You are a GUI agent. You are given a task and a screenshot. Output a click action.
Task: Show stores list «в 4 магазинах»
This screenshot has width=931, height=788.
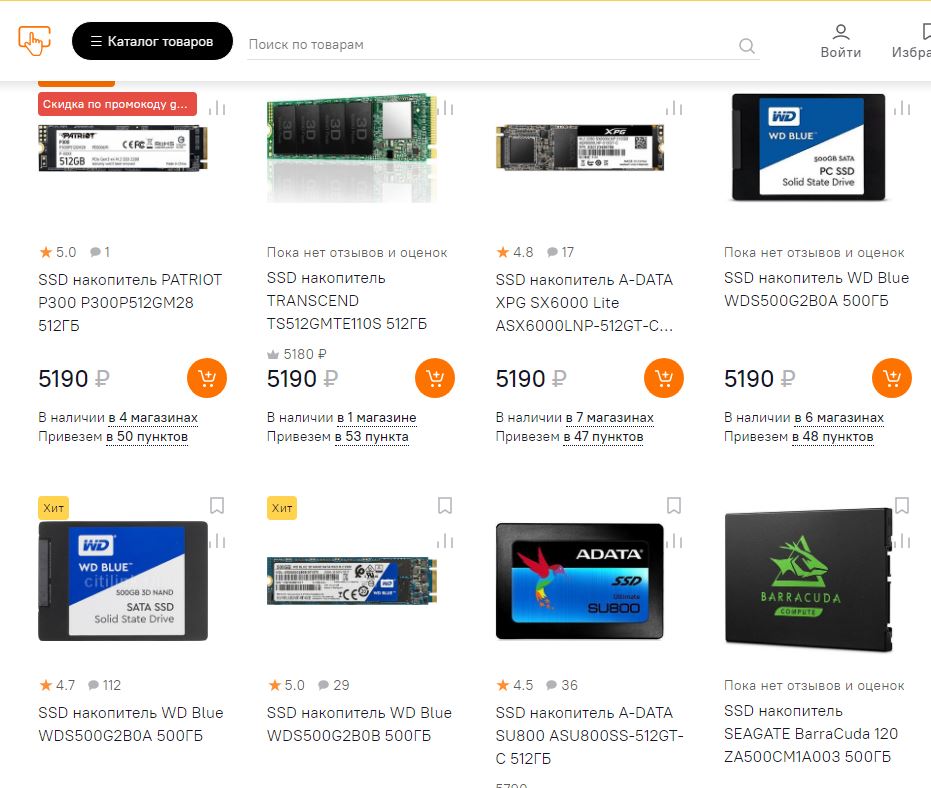153,417
